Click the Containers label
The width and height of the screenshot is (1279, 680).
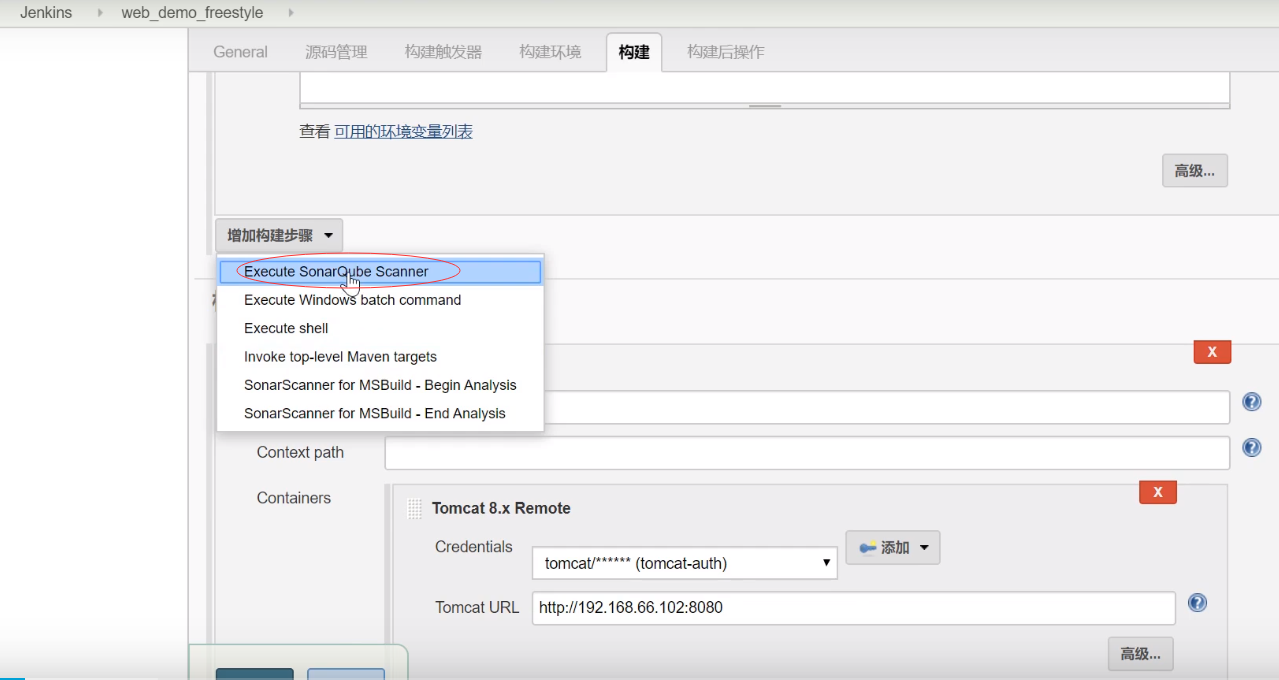coord(294,498)
